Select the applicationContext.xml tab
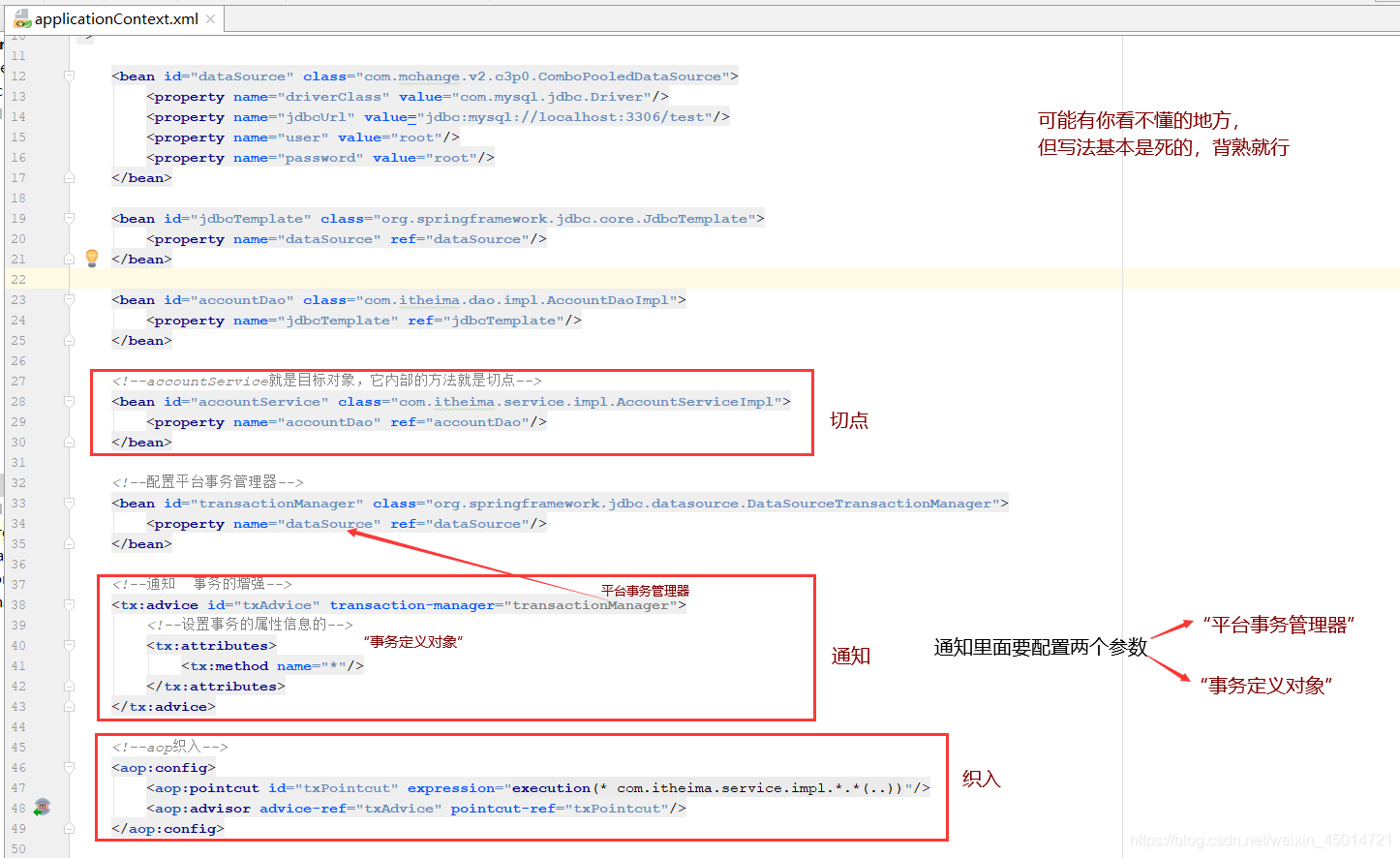 (x=115, y=18)
